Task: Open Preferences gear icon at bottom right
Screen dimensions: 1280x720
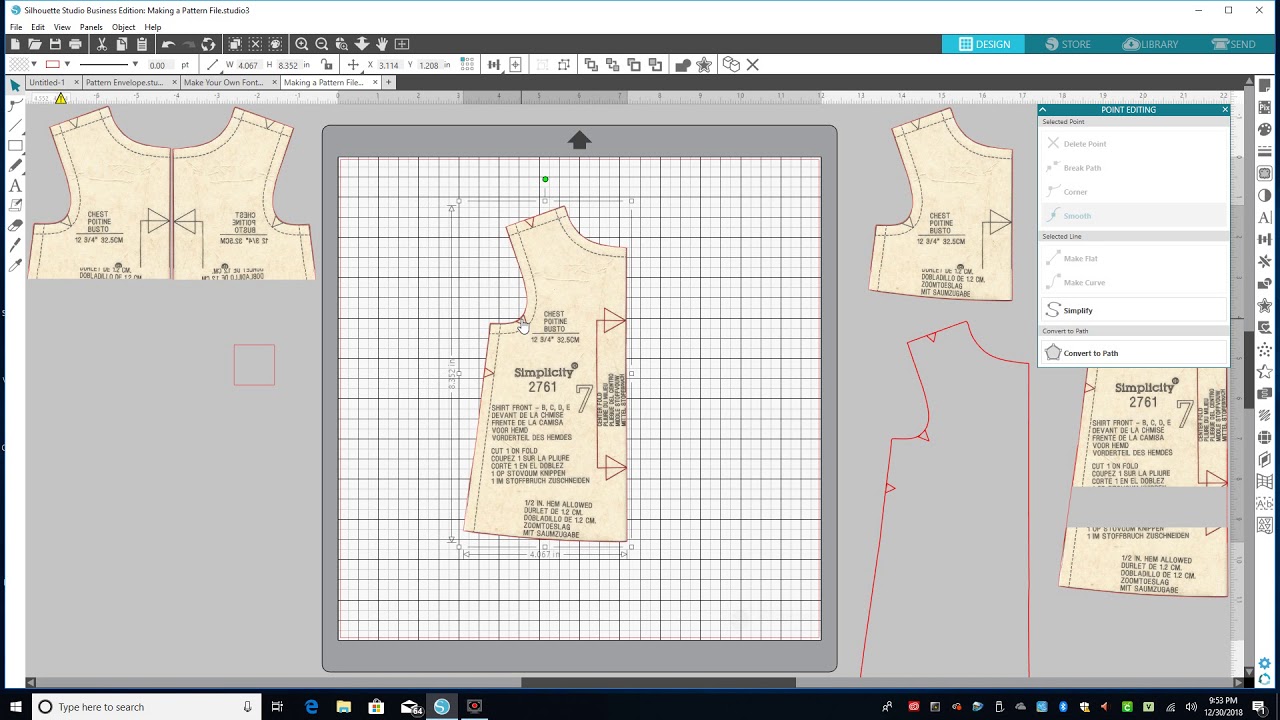Action: point(1265,664)
